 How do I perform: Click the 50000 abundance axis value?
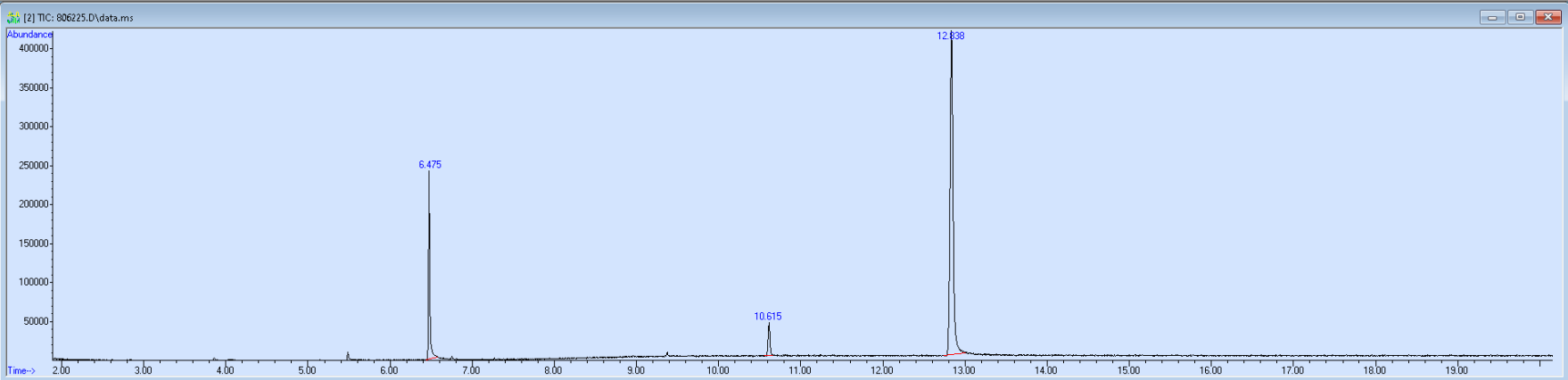click(37, 321)
